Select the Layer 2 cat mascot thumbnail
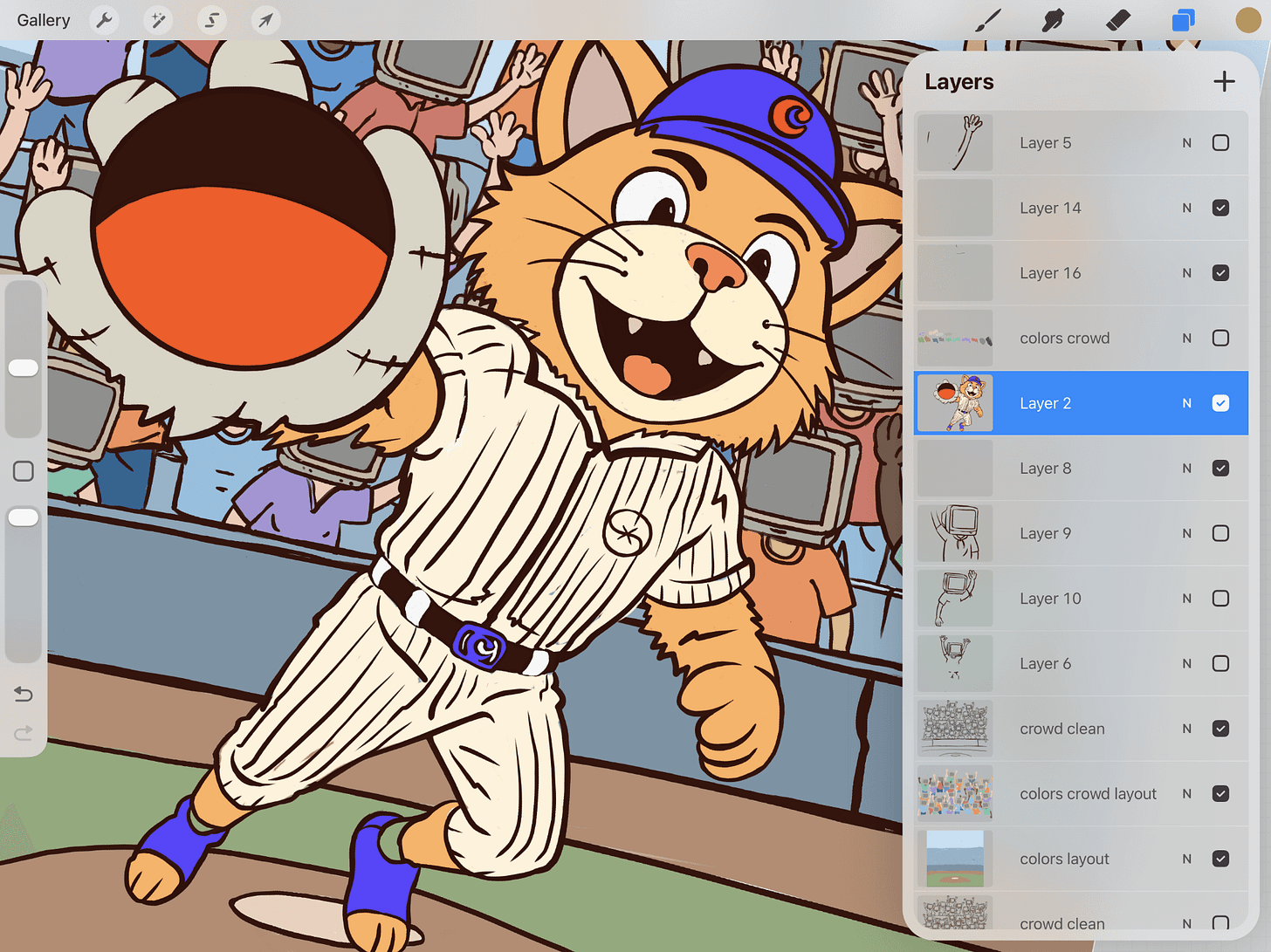 coord(955,403)
